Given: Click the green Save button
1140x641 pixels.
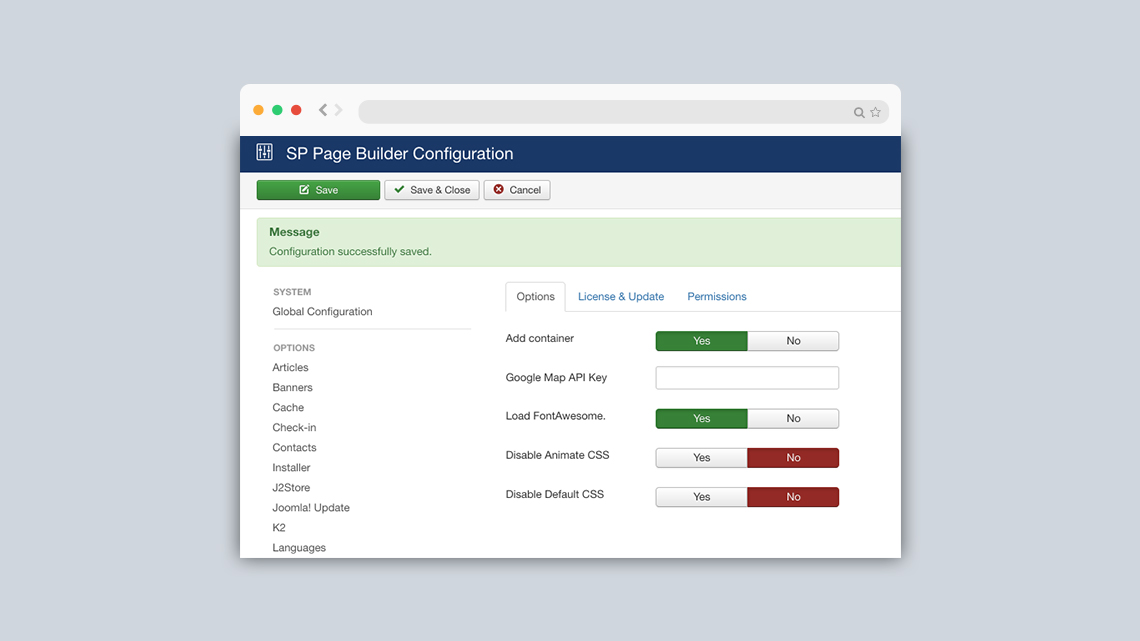Looking at the screenshot, I should [x=318, y=190].
